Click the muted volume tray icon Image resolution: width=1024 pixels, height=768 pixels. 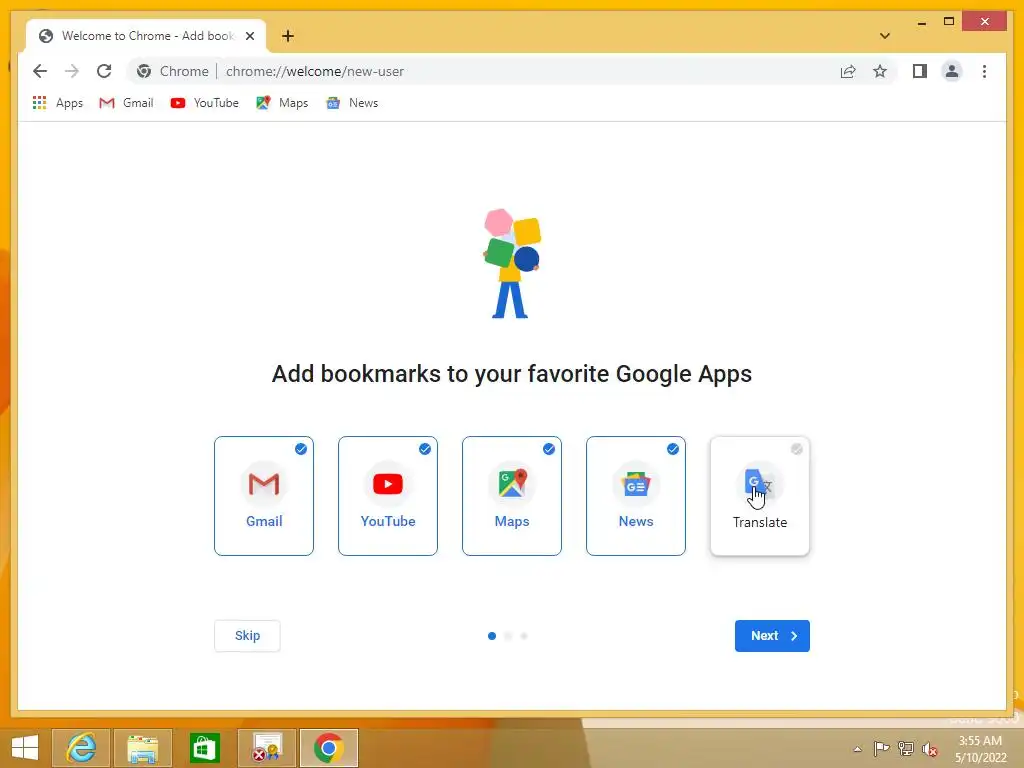930,749
